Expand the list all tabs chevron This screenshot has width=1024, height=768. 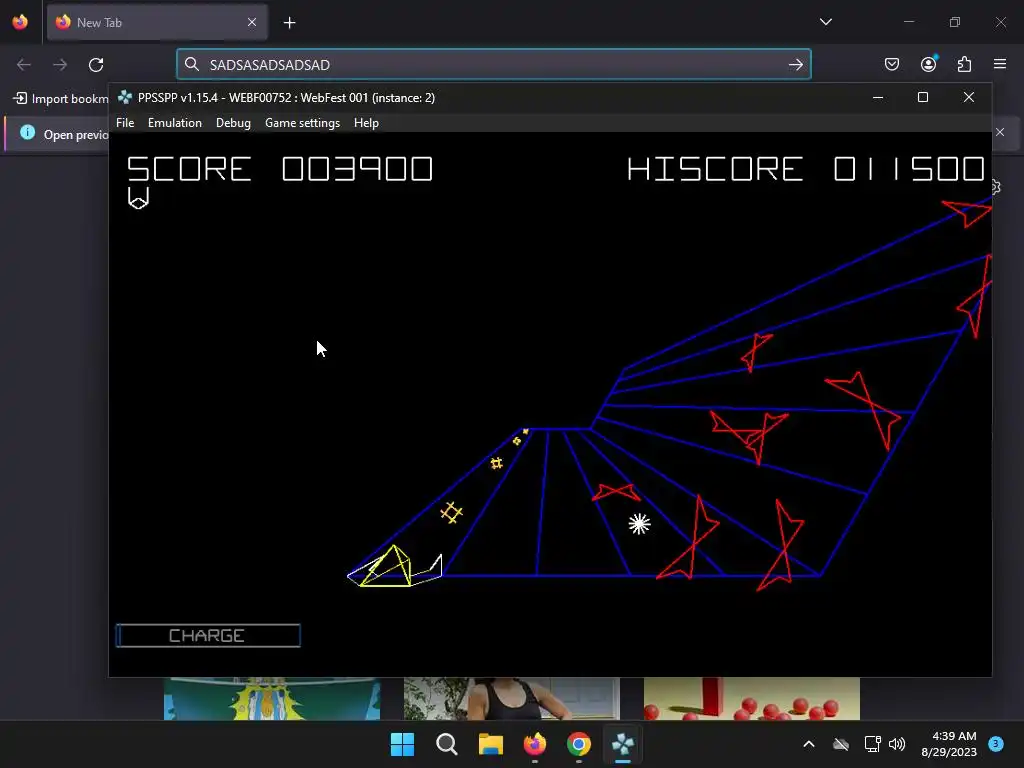coord(825,22)
